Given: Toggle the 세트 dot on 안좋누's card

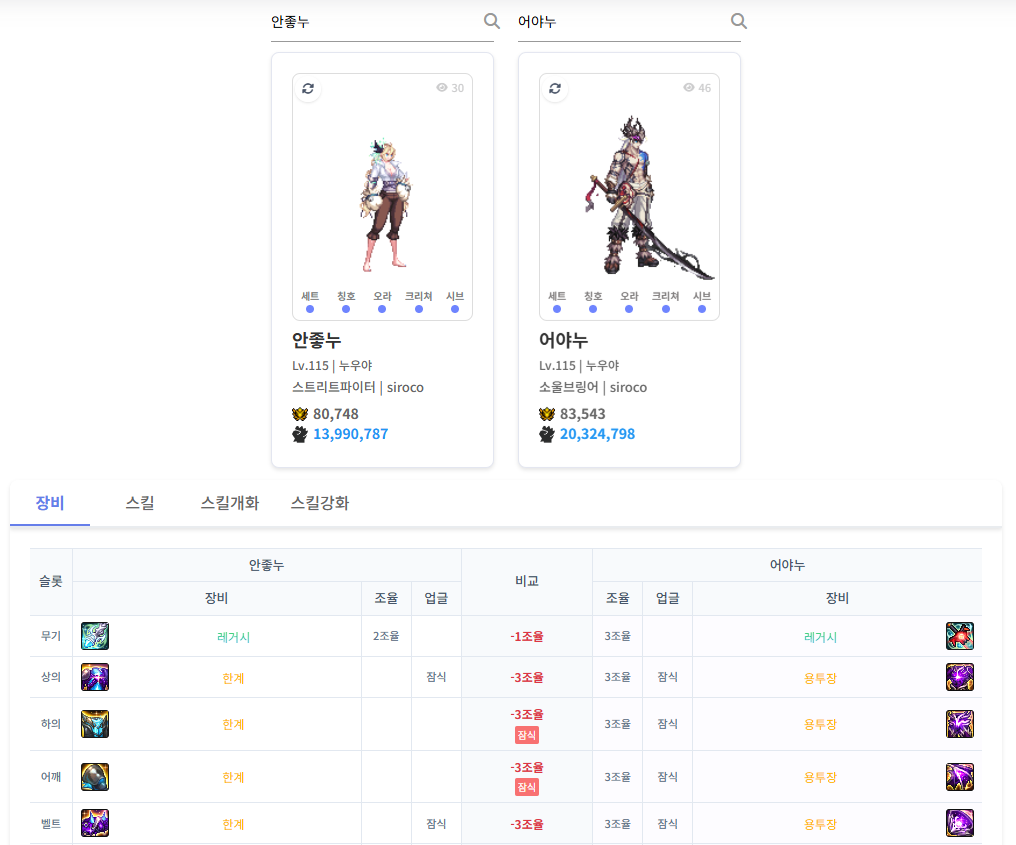Looking at the screenshot, I should (x=310, y=309).
